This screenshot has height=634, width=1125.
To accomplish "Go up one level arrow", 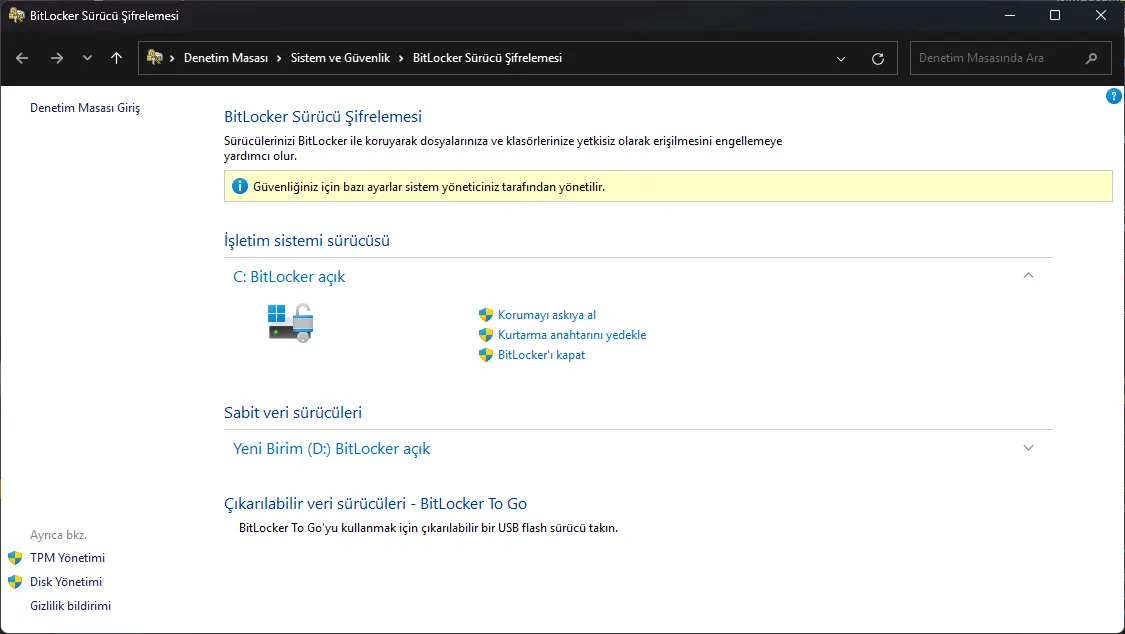I will pos(116,58).
